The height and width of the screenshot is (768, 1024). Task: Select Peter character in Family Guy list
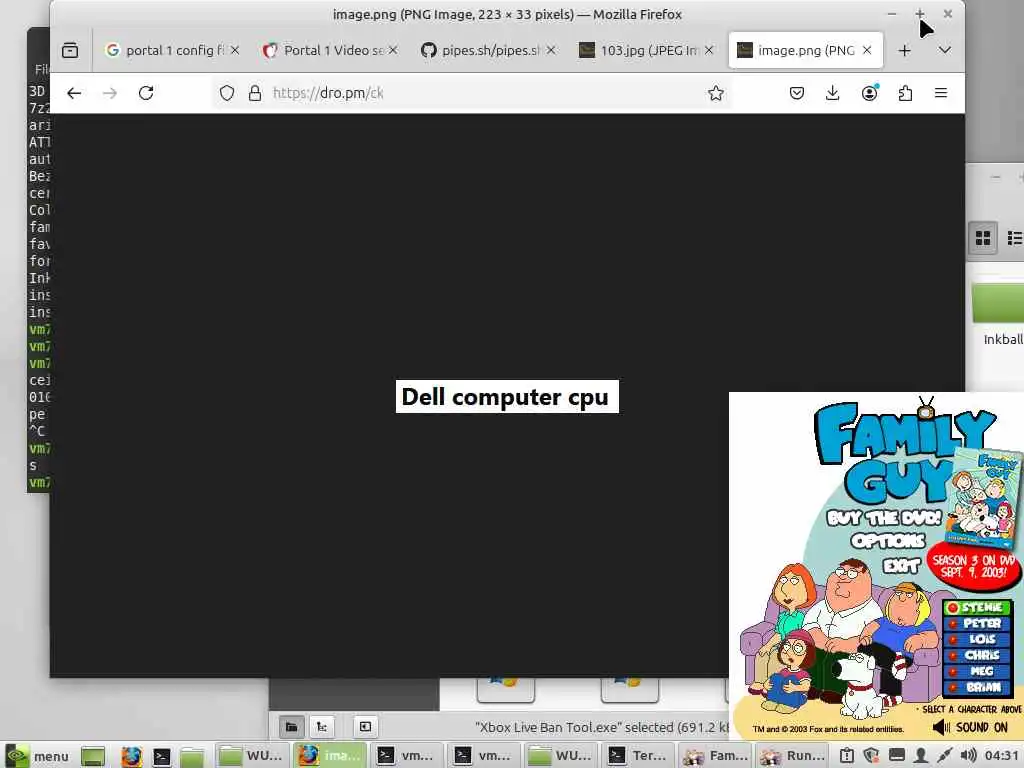(977, 624)
